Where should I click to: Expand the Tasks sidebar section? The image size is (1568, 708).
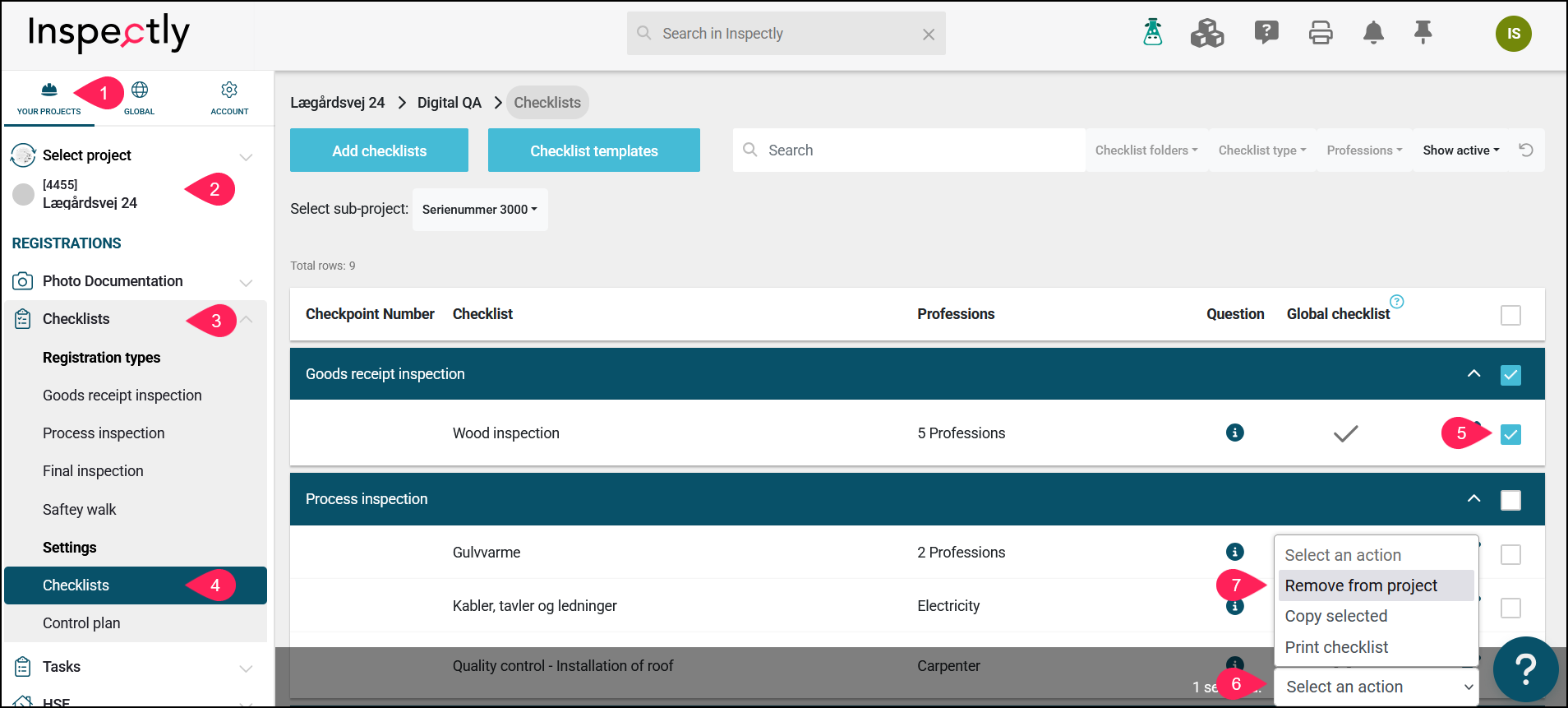tap(246, 668)
